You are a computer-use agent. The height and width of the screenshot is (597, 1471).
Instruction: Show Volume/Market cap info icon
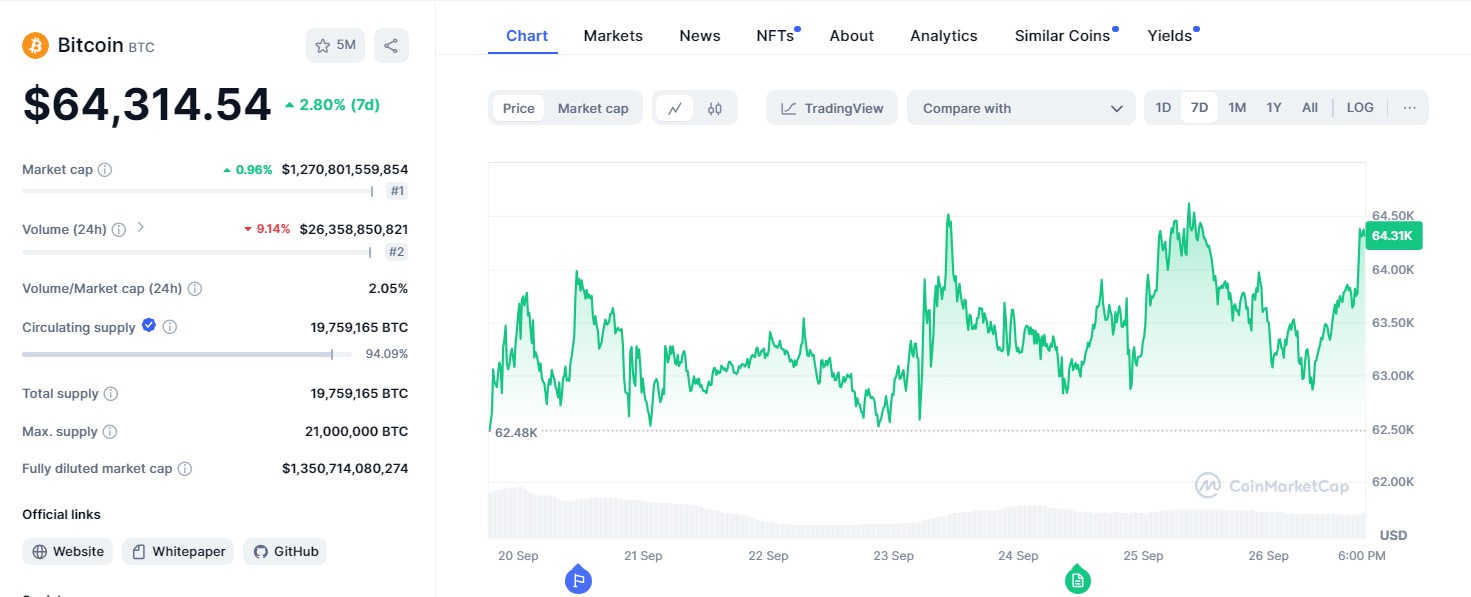pyautogui.click(x=195, y=289)
